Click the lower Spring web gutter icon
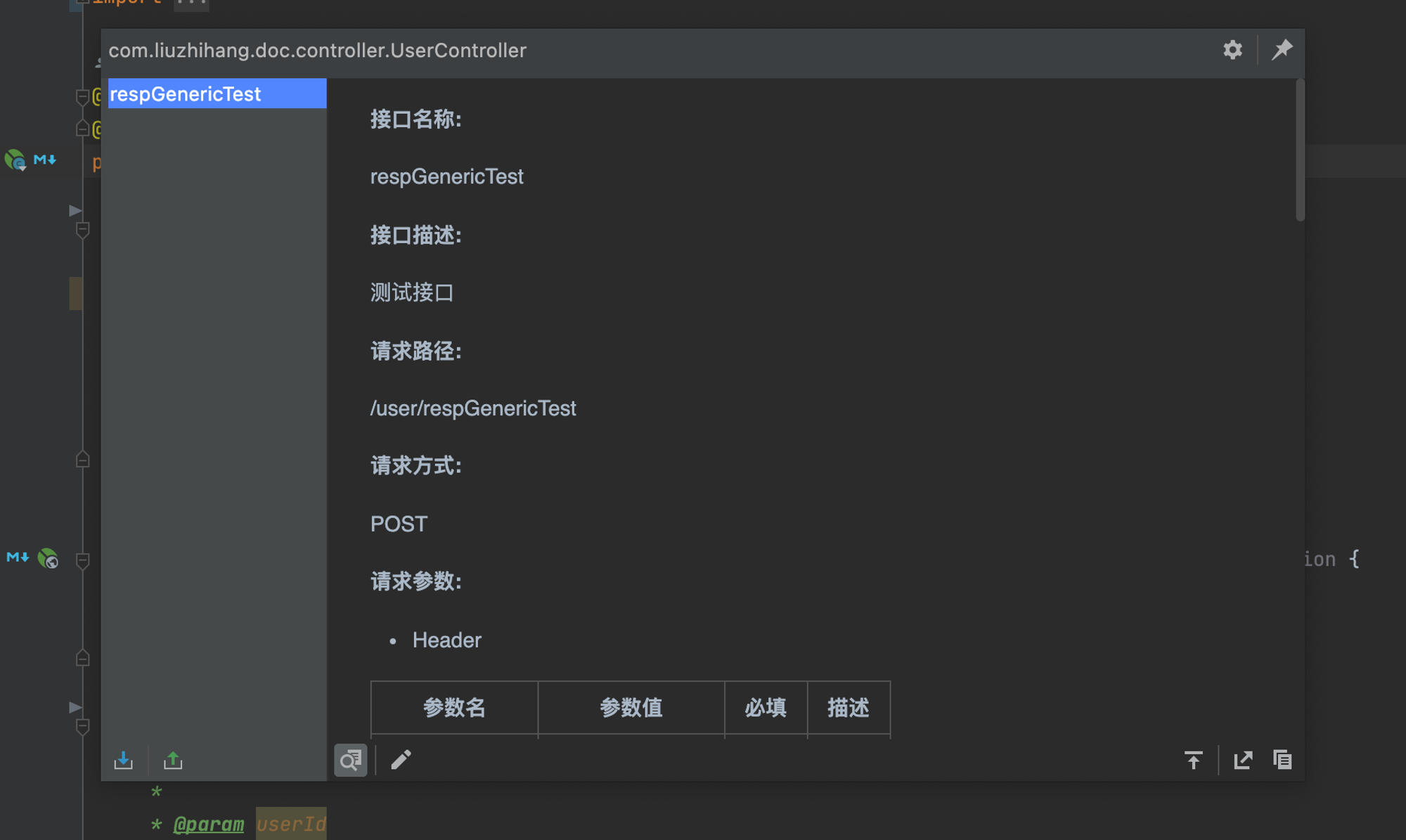 (48, 559)
